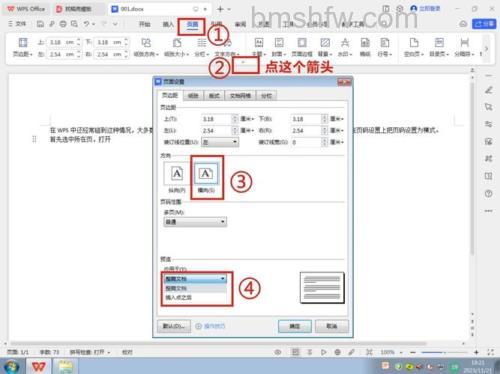This screenshot has height=374, width=500.
Task: Toggle spell check status in status bar
Action: [x=89, y=352]
